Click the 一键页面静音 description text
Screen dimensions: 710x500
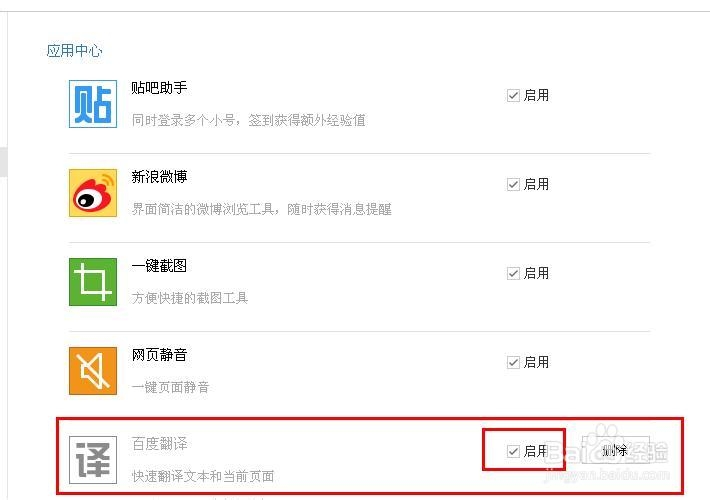[171, 387]
